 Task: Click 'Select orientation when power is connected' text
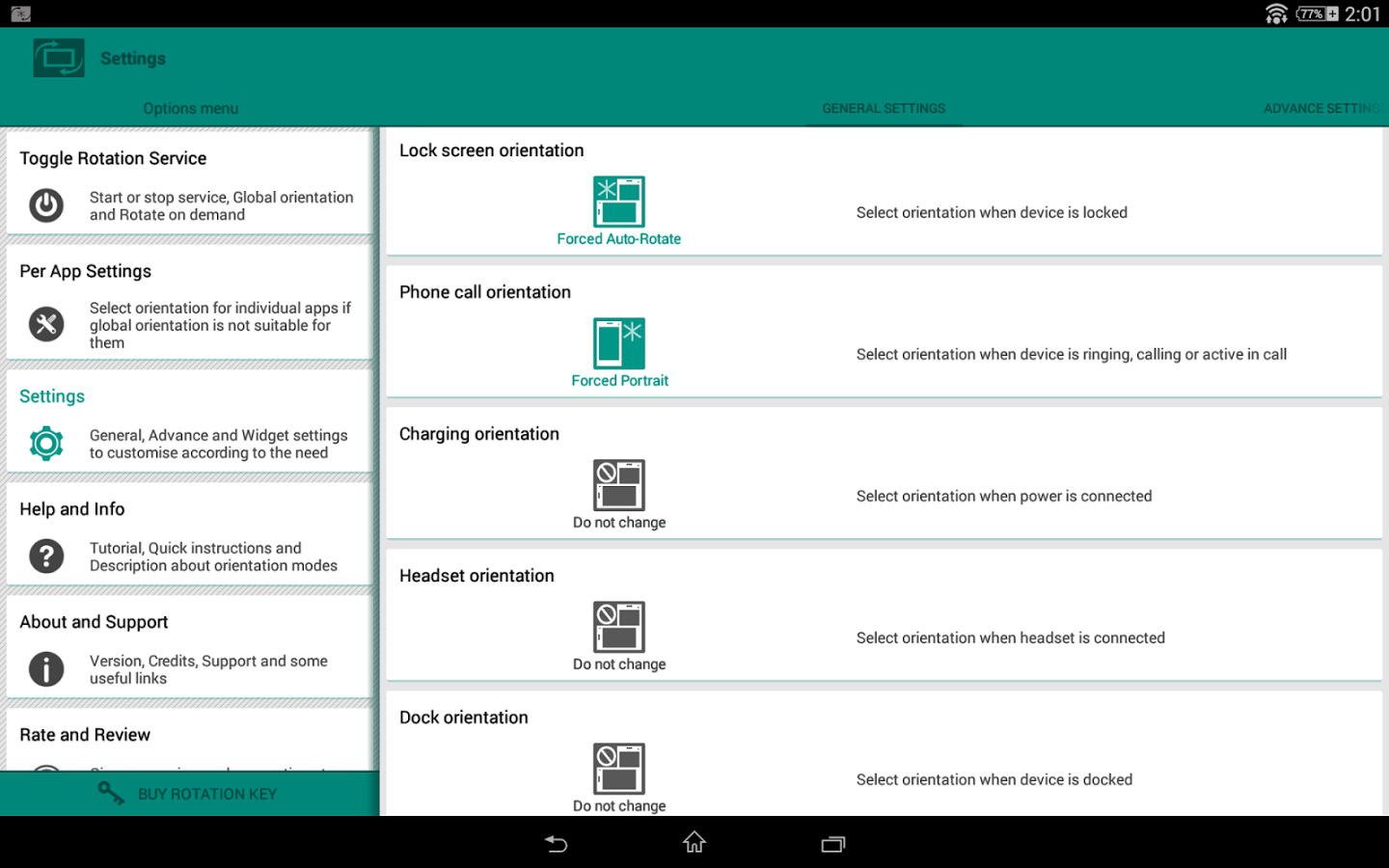click(x=1004, y=496)
